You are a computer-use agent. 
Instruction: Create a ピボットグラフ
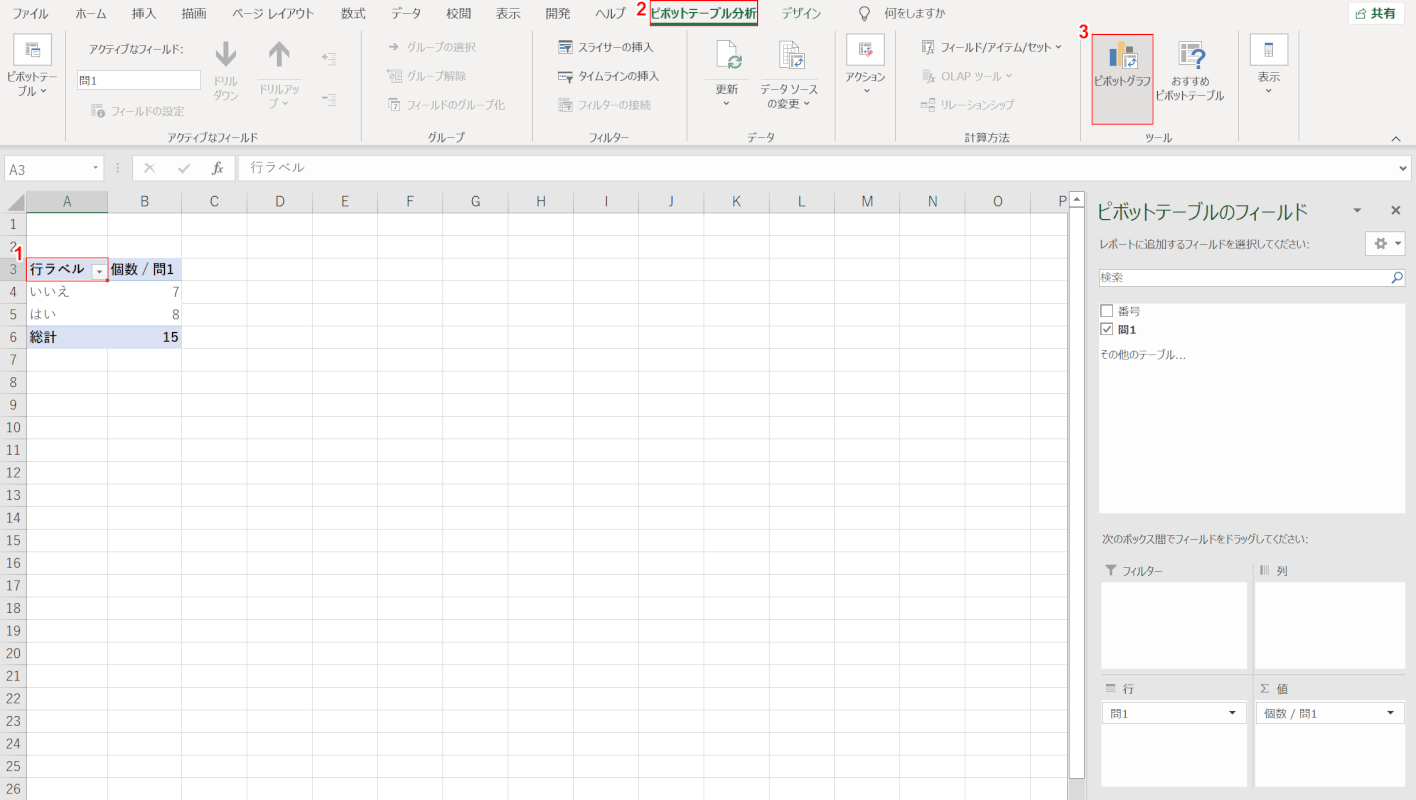pyautogui.click(x=1122, y=78)
